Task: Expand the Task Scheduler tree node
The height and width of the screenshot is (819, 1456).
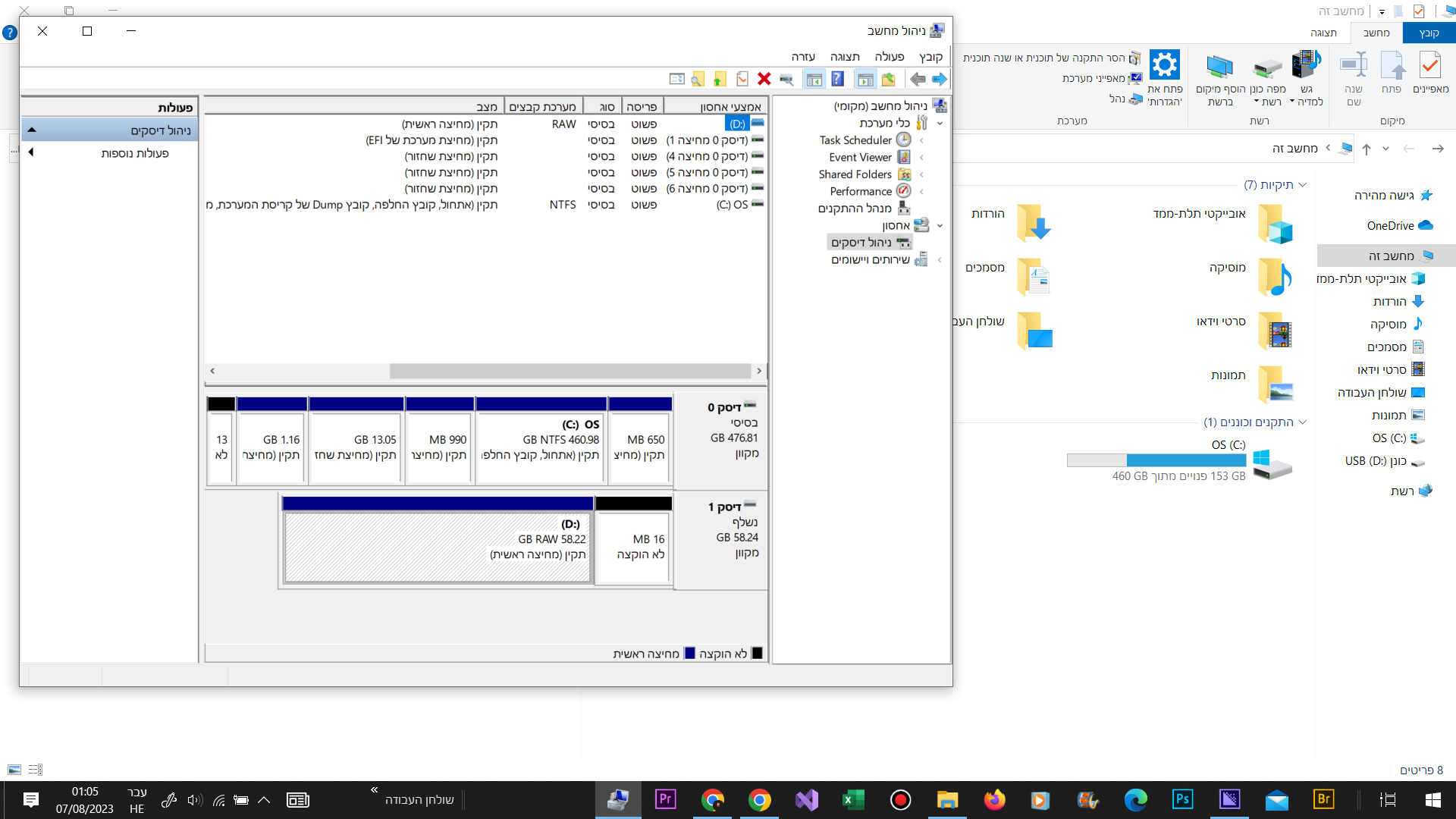Action: [x=921, y=140]
